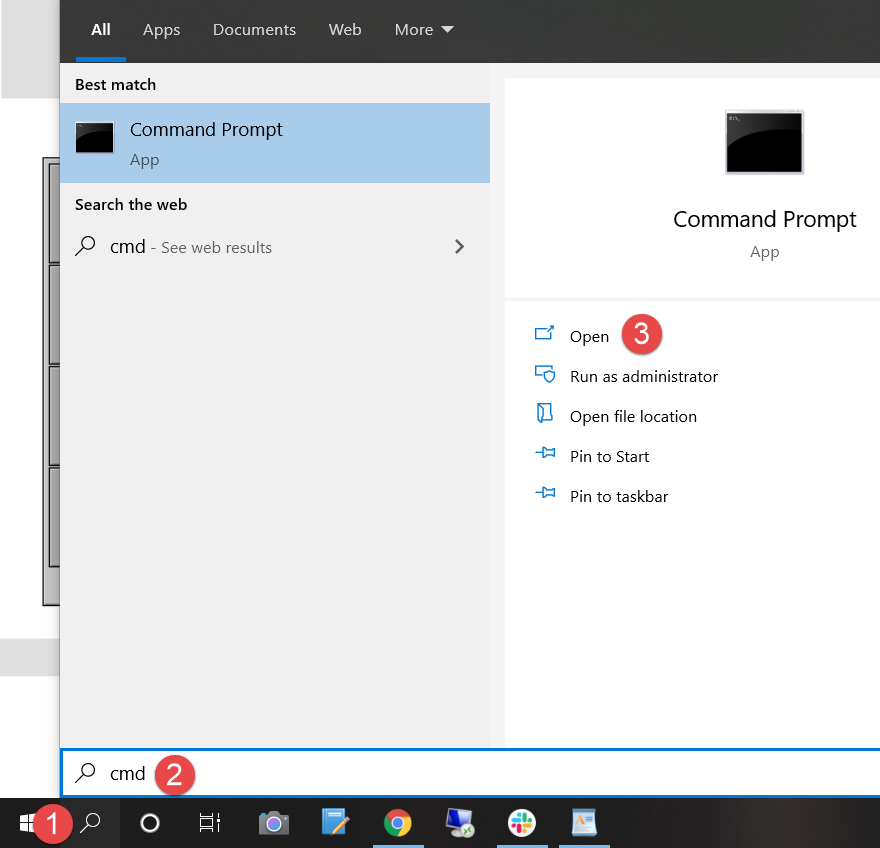This screenshot has width=880, height=848.
Task: Open the notepad pencil app on taskbar
Action: click(x=335, y=823)
